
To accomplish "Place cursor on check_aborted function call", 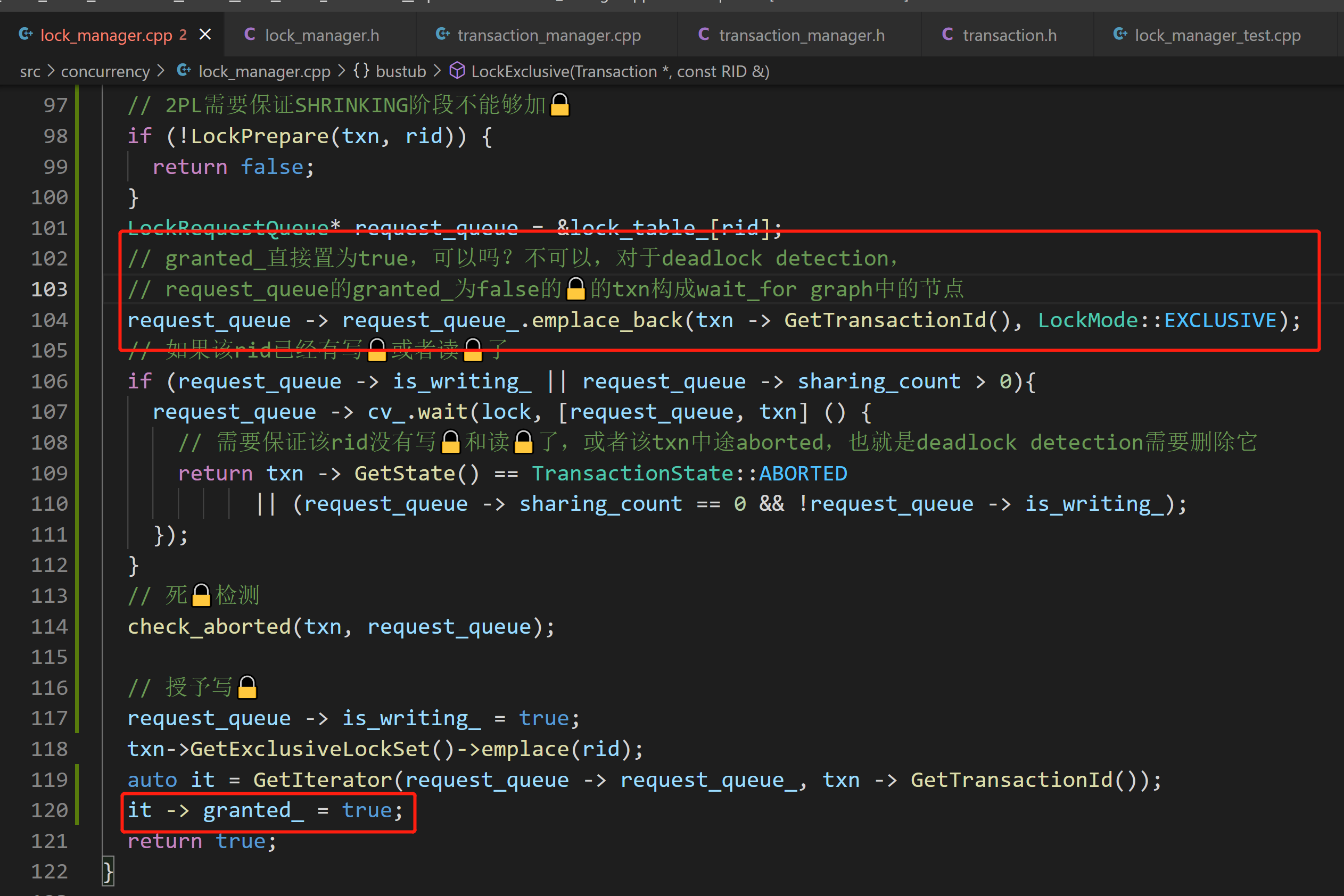I will pyautogui.click(x=209, y=627).
